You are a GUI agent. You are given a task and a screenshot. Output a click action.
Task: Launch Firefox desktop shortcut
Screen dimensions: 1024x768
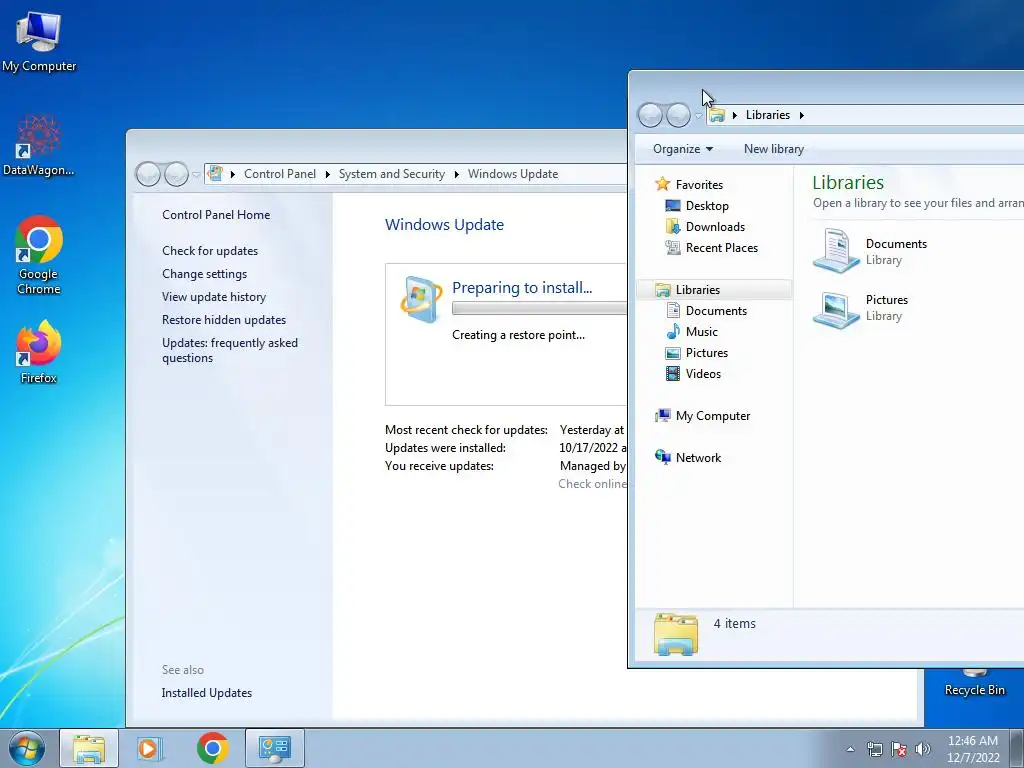point(39,351)
